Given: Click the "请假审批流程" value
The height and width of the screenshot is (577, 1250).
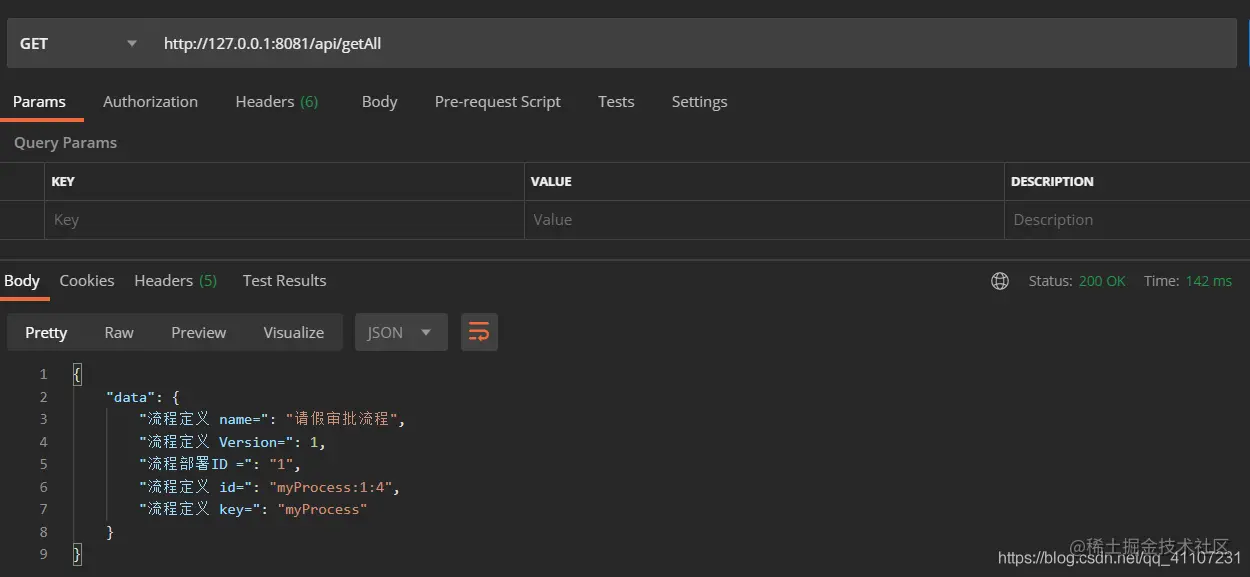Looking at the screenshot, I should pyautogui.click(x=343, y=419).
